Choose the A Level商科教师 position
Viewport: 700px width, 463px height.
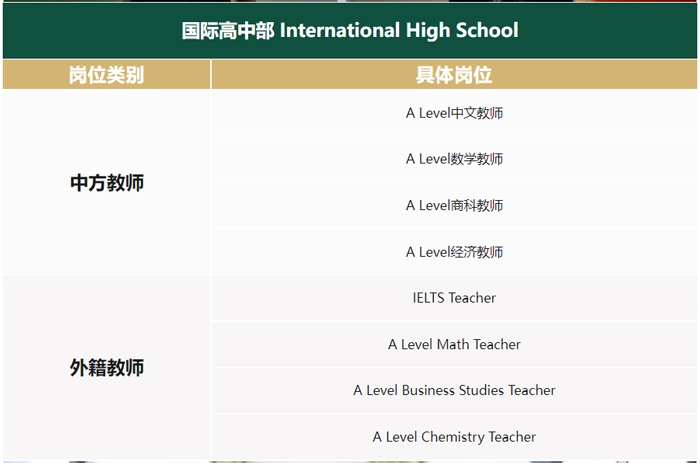(454, 206)
